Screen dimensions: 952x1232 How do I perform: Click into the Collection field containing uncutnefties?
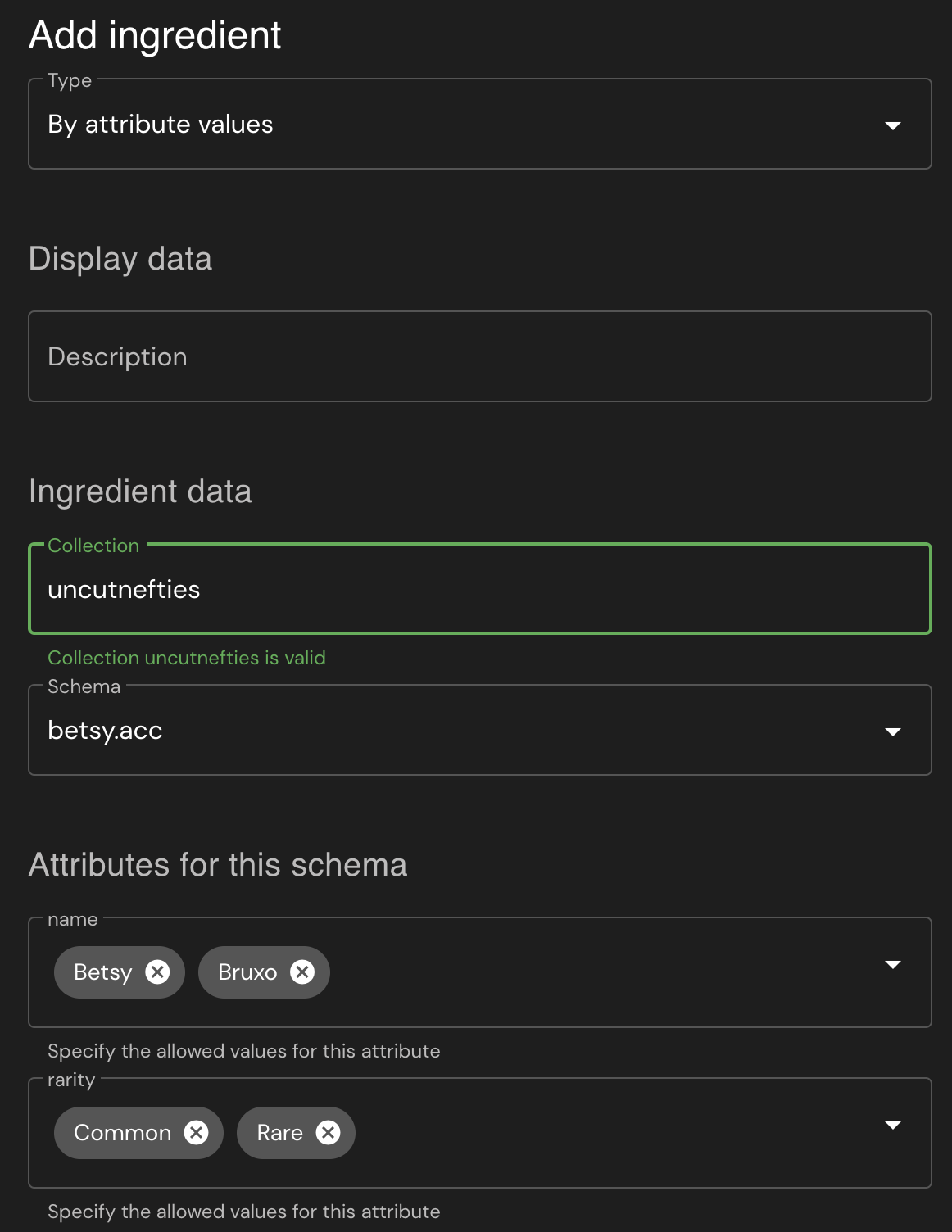[479, 590]
